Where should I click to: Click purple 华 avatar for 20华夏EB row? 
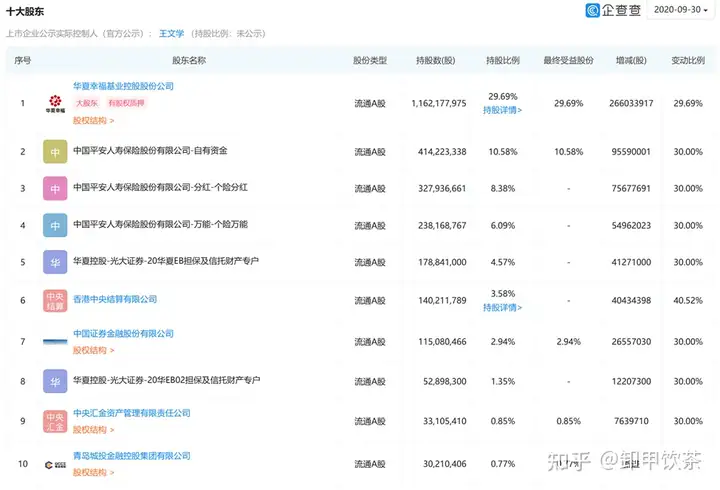tap(55, 262)
